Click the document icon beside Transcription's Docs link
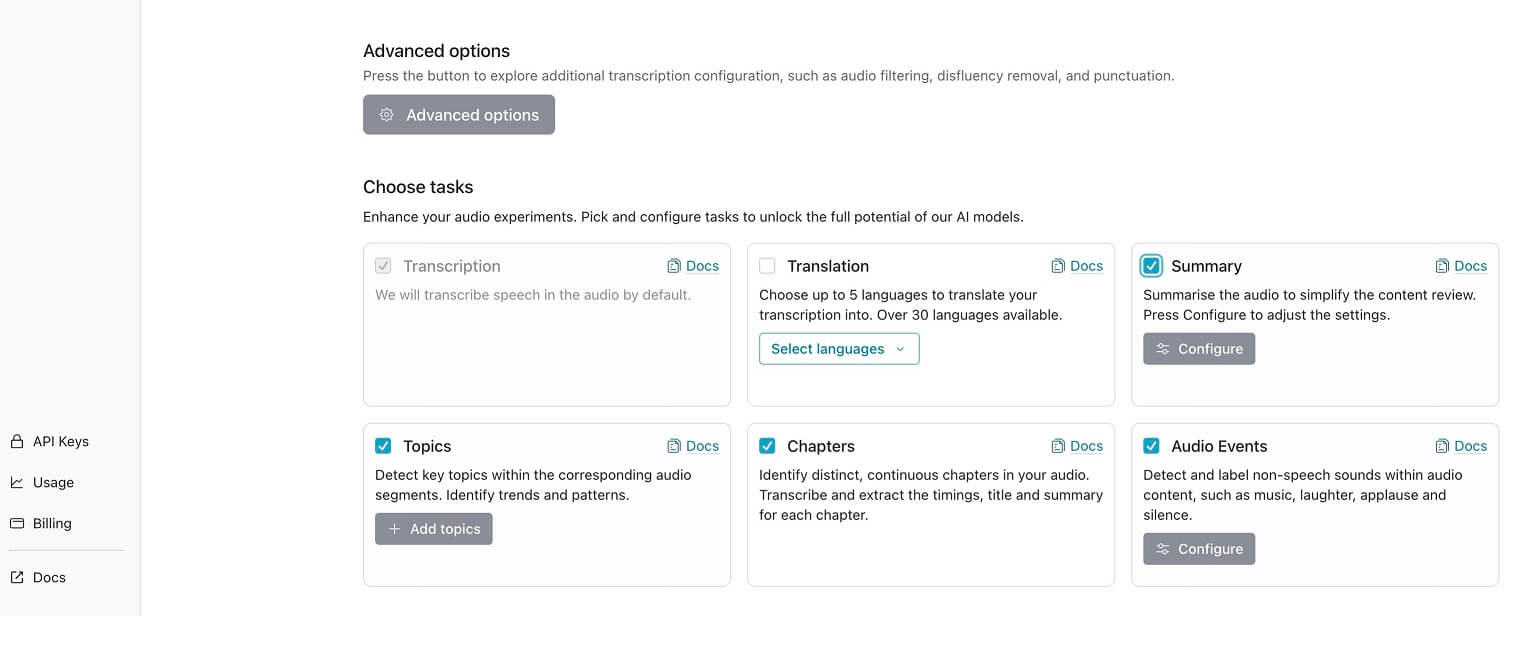Viewport: 1539px width, 654px height. point(674,265)
